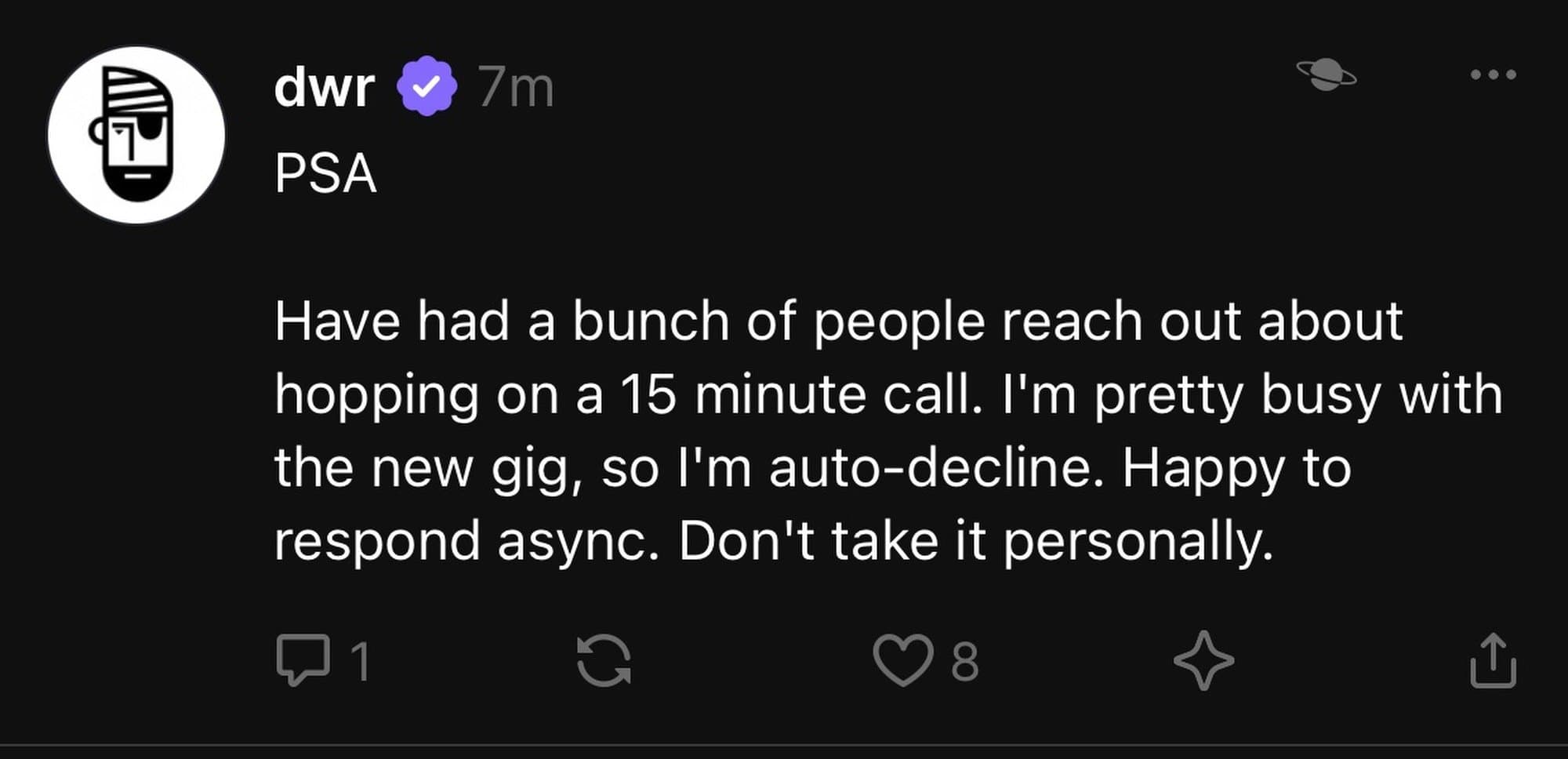
Task: Click the planet icon beside the options menu
Action: tap(1327, 75)
